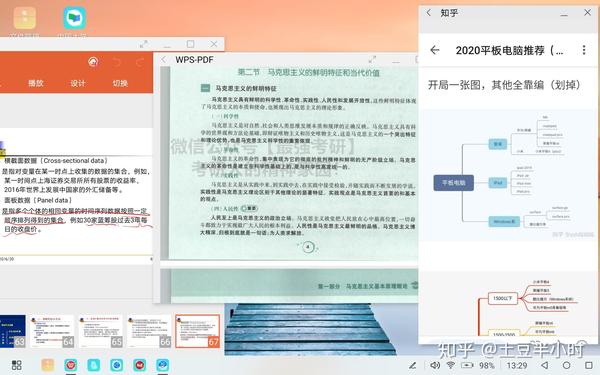Open the app launcher grid in taskbar

pyautogui.click(x=16, y=365)
